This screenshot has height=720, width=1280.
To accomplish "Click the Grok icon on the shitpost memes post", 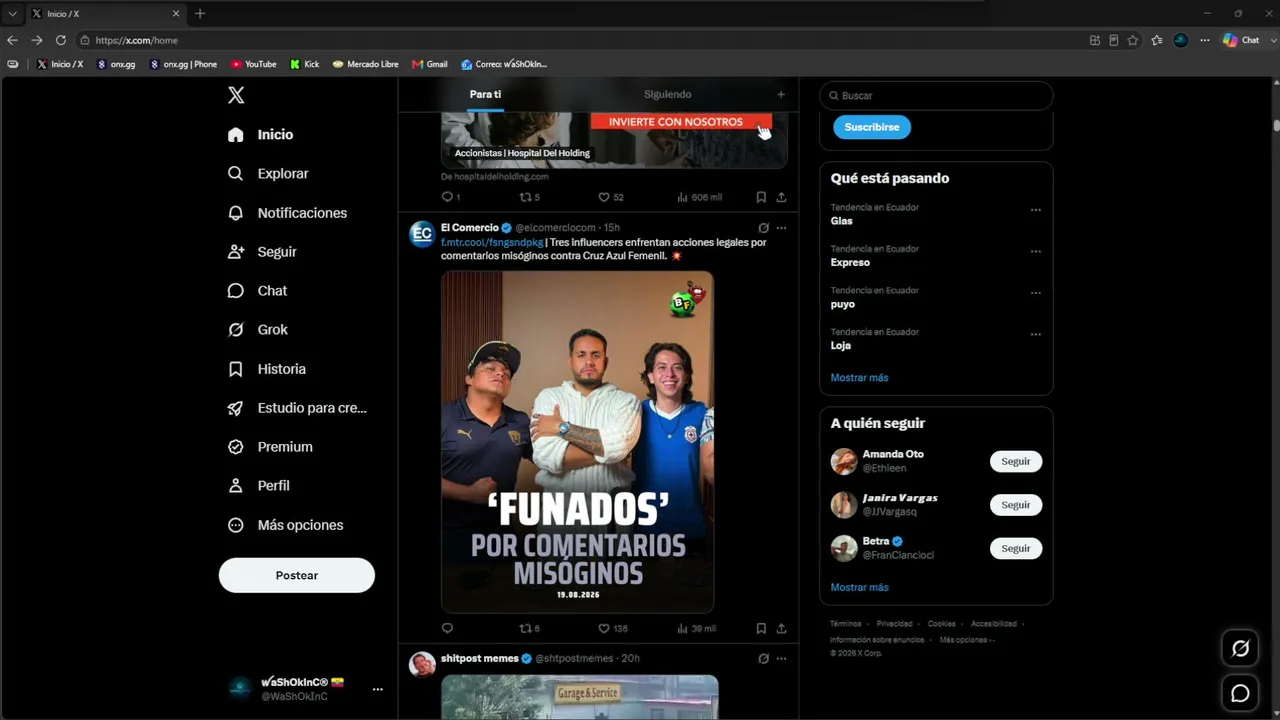I will tap(763, 659).
